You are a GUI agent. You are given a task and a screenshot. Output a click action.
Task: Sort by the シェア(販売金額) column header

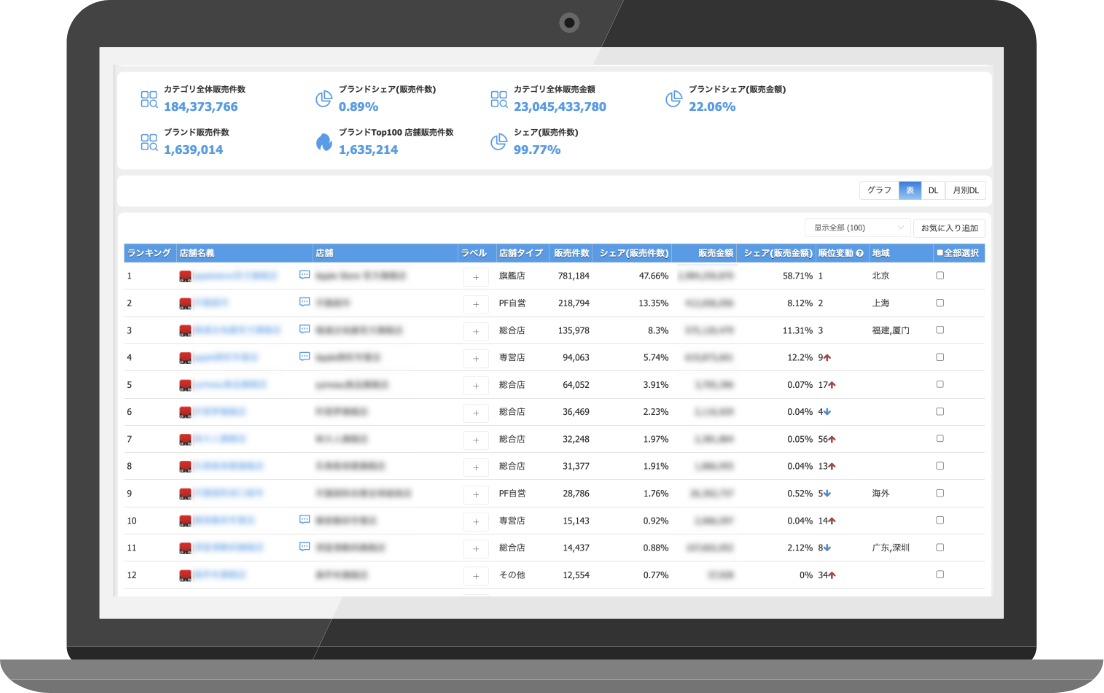click(778, 253)
